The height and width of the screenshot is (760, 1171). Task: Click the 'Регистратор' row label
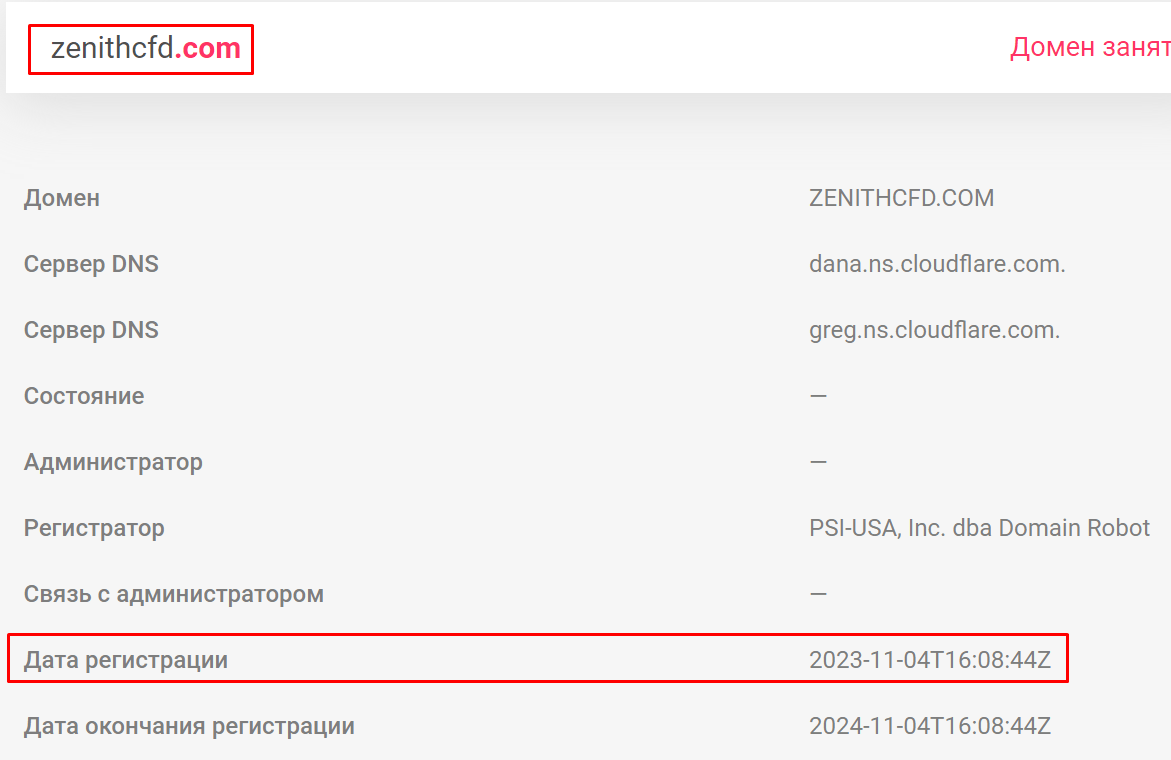(x=94, y=528)
